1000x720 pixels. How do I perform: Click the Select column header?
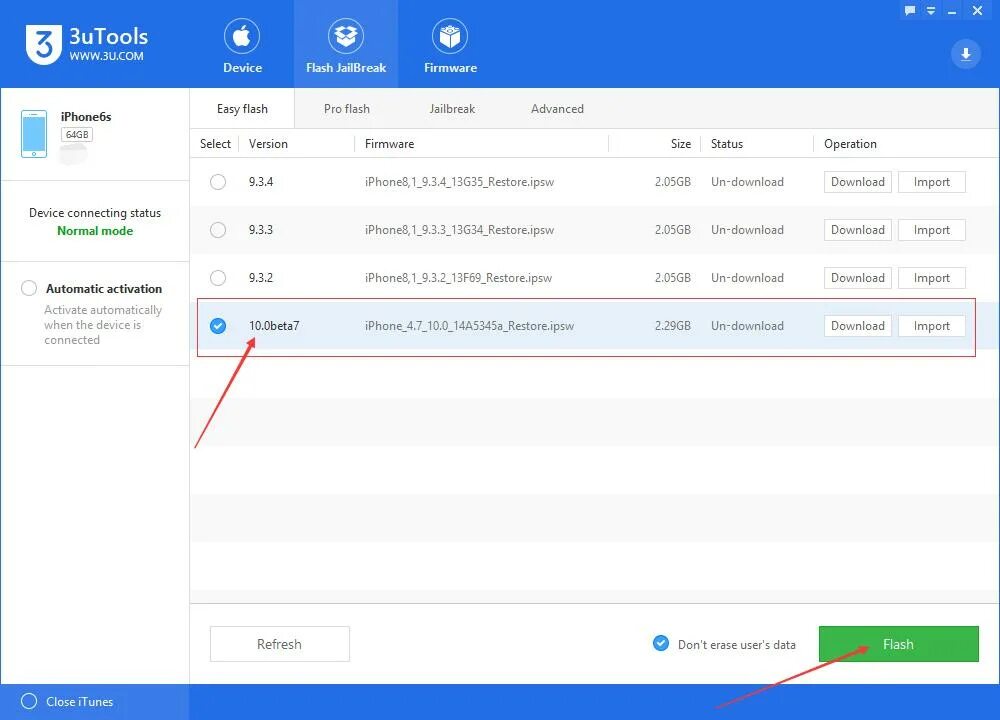click(215, 143)
